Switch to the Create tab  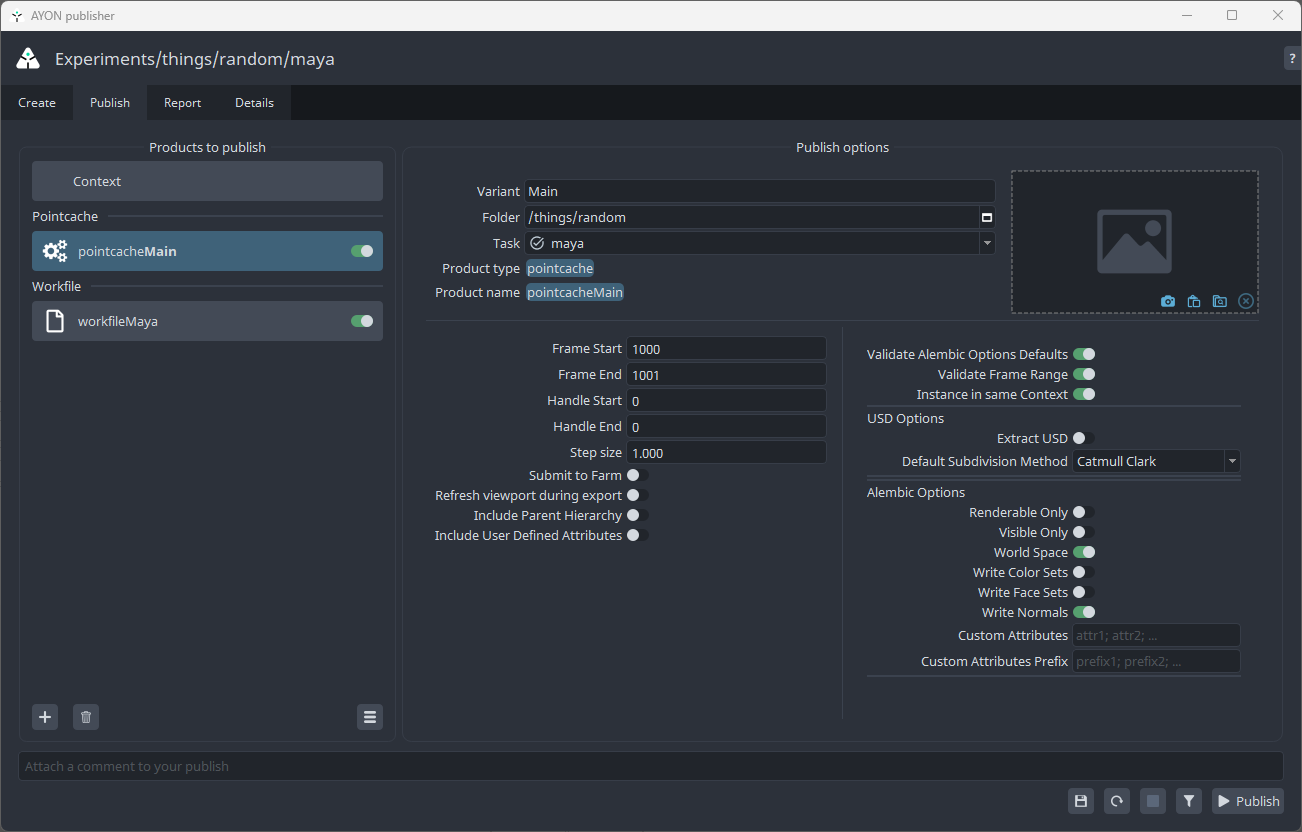[37, 103]
